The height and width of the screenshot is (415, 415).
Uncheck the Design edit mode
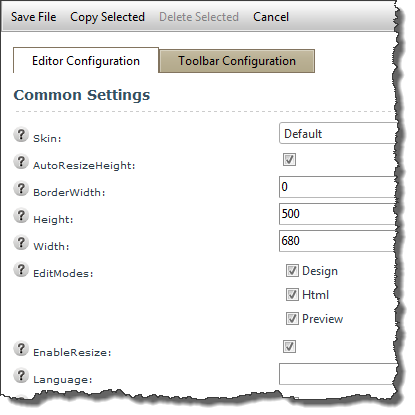[292, 271]
